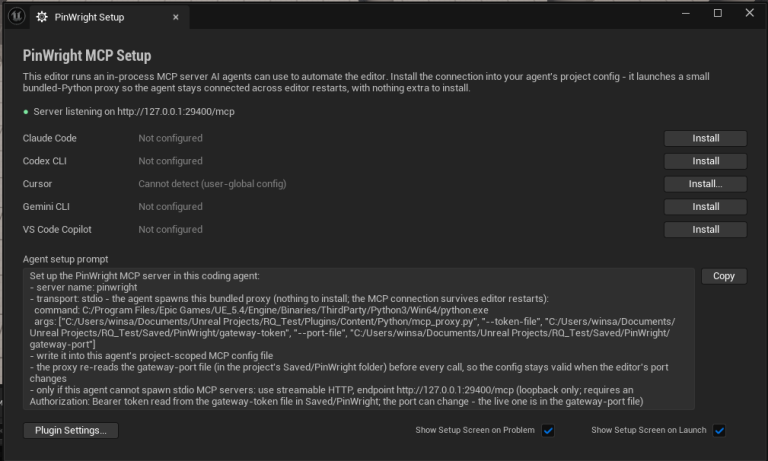Screen dimensions: 768x461
Task: Click the green server status indicator dot
Action: pyautogui.click(x=26, y=112)
